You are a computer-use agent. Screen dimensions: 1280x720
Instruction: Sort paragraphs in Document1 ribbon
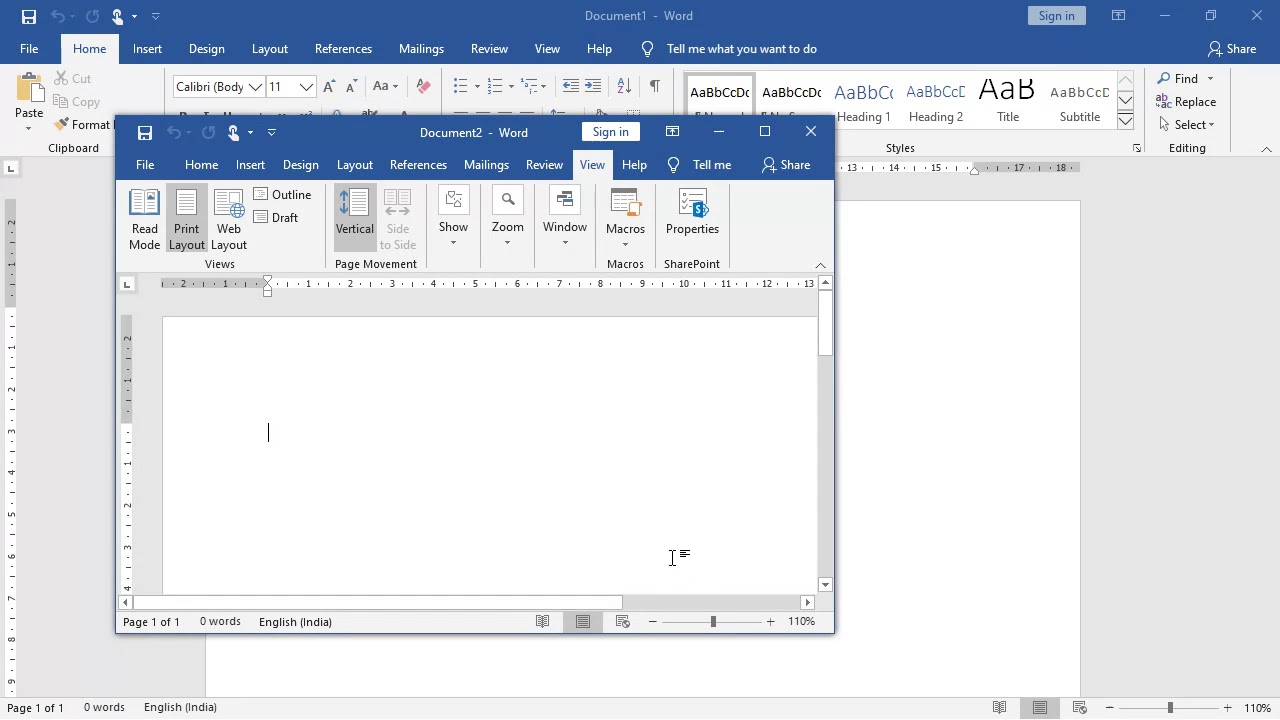click(x=624, y=87)
